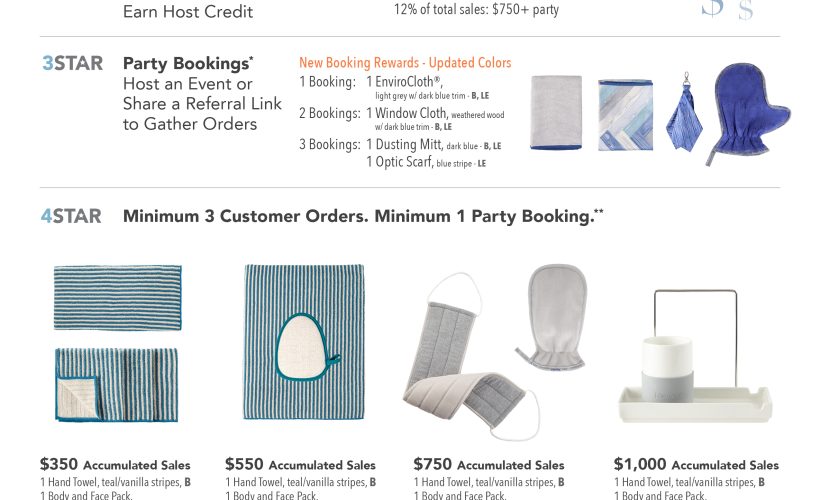Click the $750 Accumulated Sales heading
The height and width of the screenshot is (500, 820).
click(x=489, y=464)
